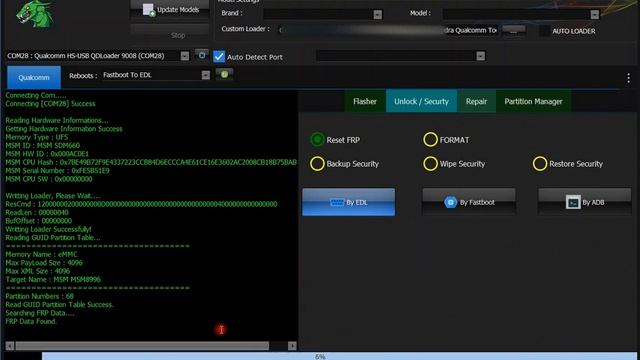Click the browse button beside Custom Loader
The image size is (640, 360).
pyautogui.click(x=513, y=31)
